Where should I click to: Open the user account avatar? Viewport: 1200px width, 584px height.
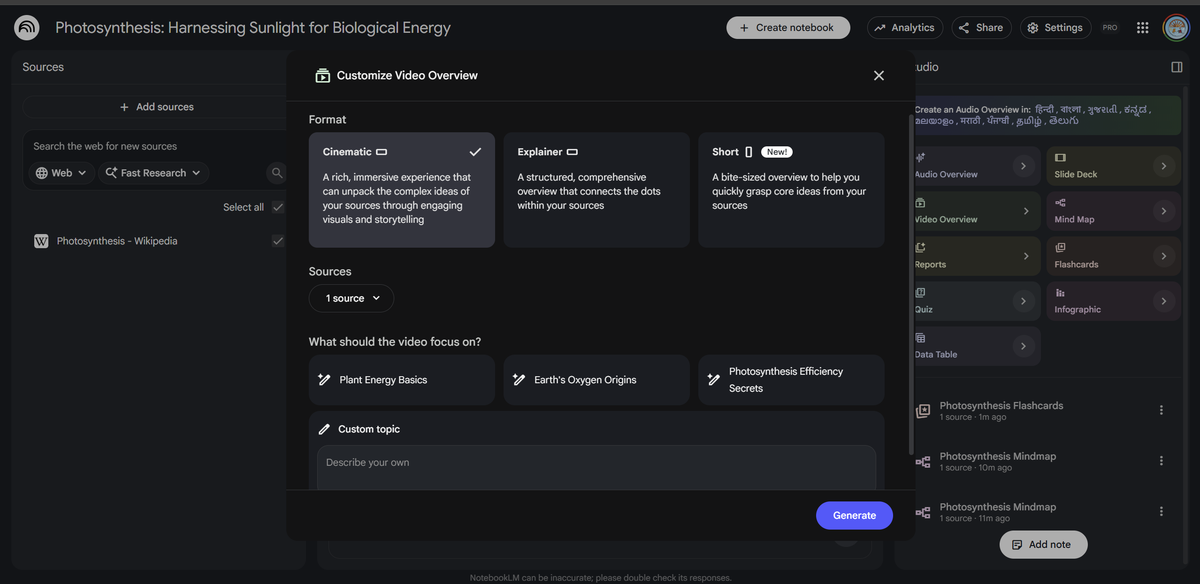point(1176,28)
